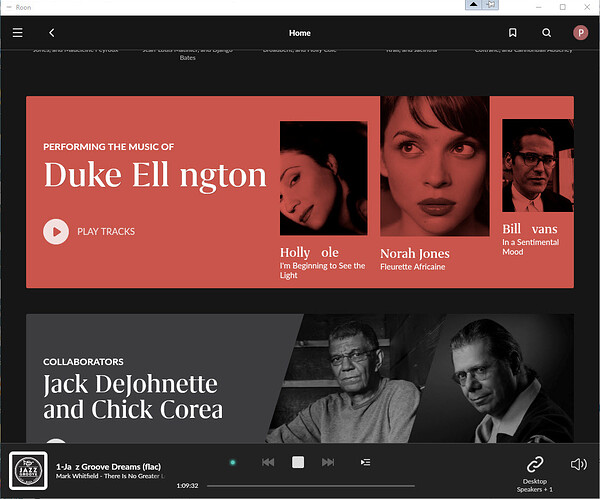Click the teal signal path dot
The width and height of the screenshot is (600, 499).
(x=233, y=463)
